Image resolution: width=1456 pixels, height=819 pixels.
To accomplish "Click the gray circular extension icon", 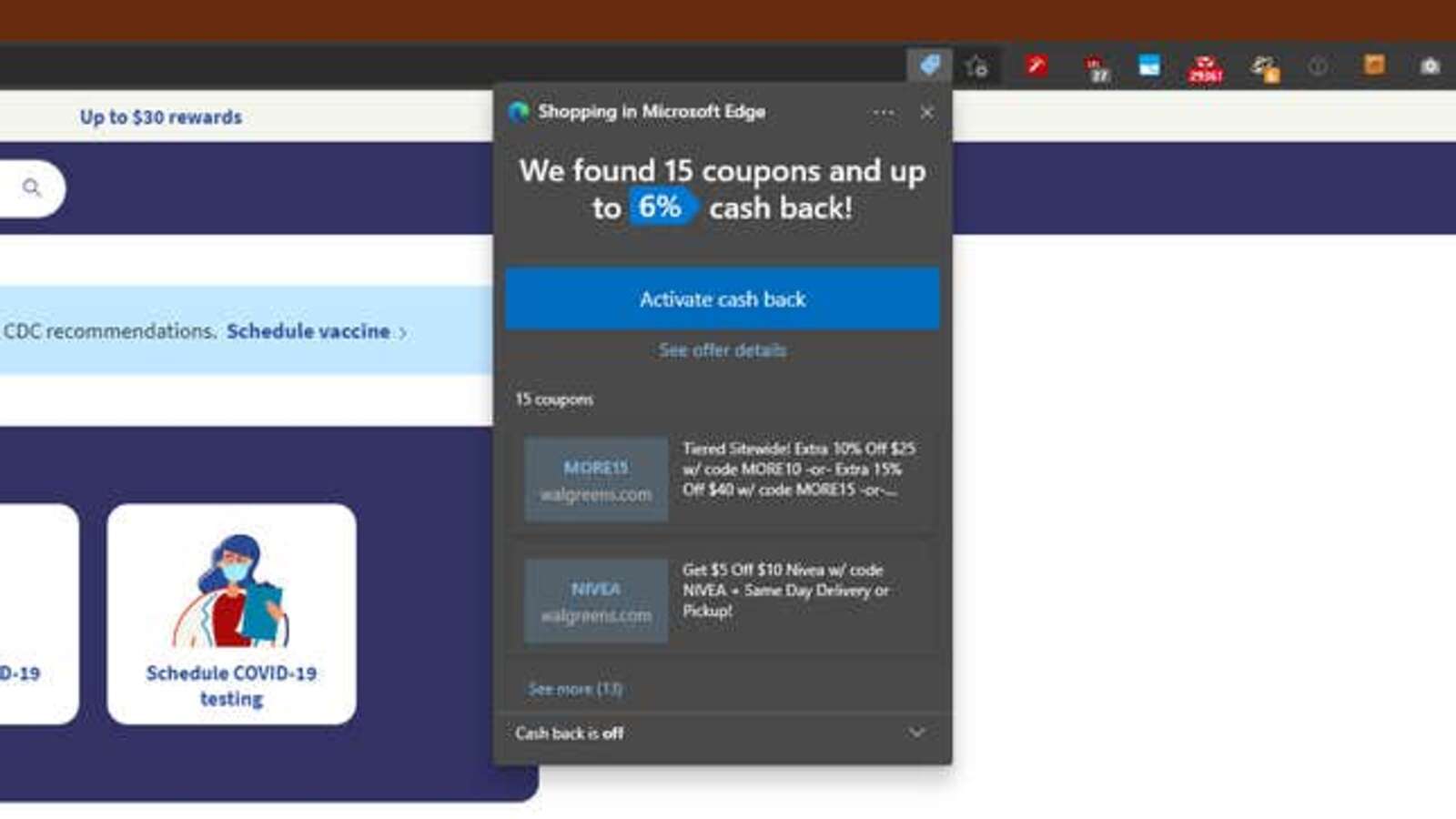I will 1317,66.
